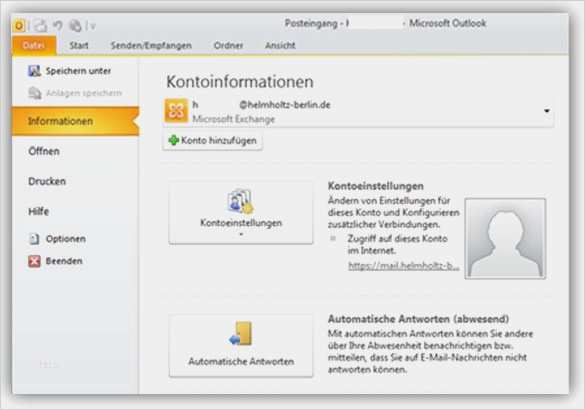Viewport: 585px width, 410px height.
Task: Click the green plus icon for adding account
Action: tap(173, 140)
